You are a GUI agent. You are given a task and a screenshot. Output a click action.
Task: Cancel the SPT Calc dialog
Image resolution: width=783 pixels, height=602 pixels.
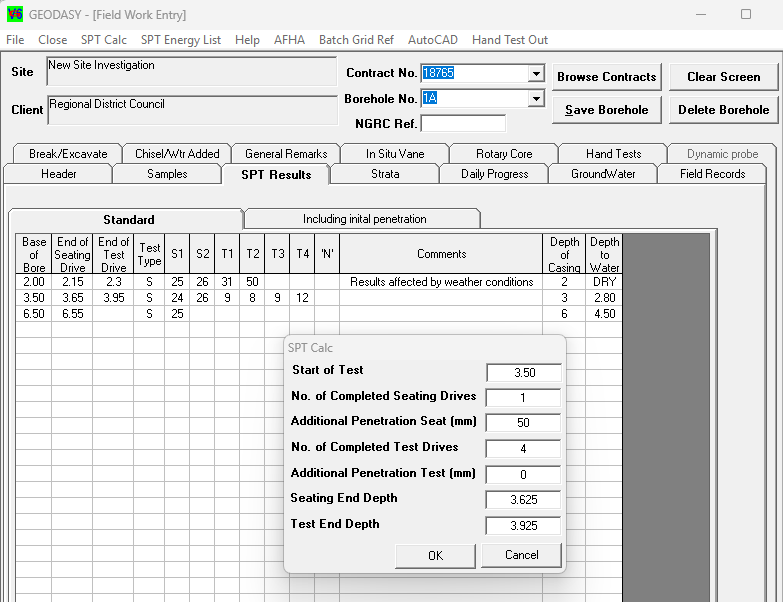[x=521, y=555]
